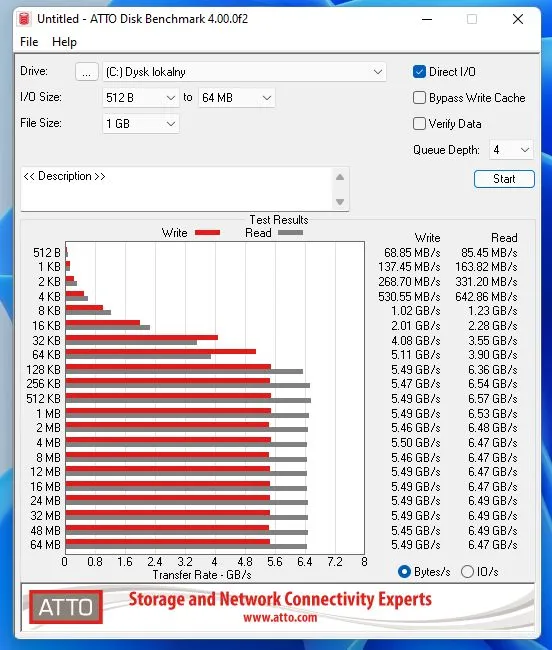The height and width of the screenshot is (650, 552).
Task: Click the 137.45 MB/s write value
Action: pyautogui.click(x=409, y=267)
